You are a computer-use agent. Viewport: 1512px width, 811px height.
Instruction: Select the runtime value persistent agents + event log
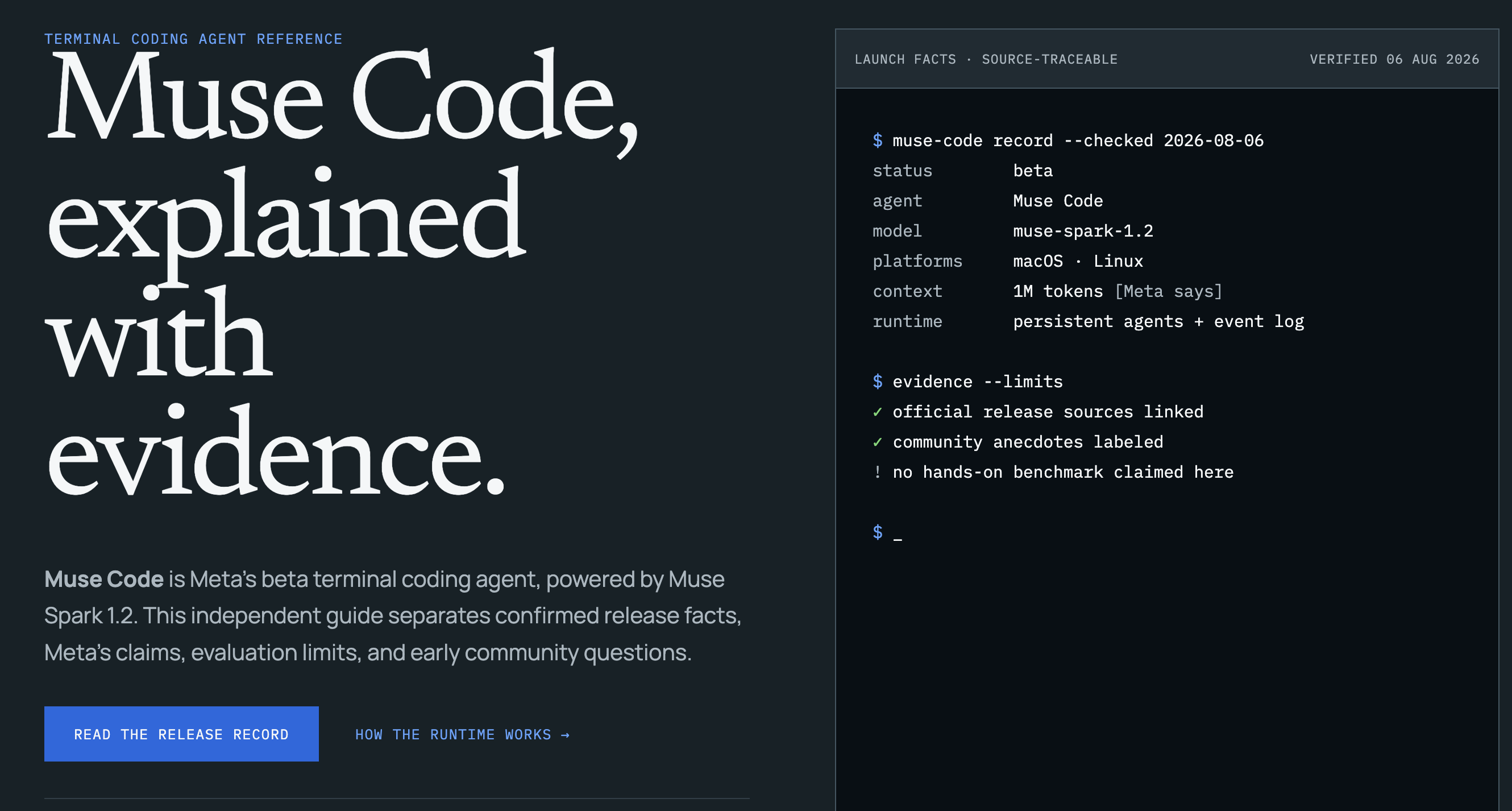[1158, 321]
